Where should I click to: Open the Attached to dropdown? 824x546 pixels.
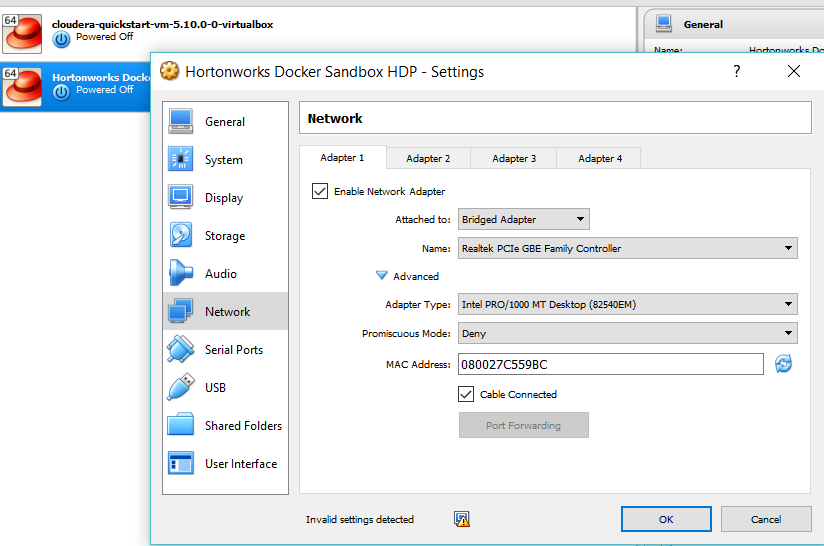(523, 219)
